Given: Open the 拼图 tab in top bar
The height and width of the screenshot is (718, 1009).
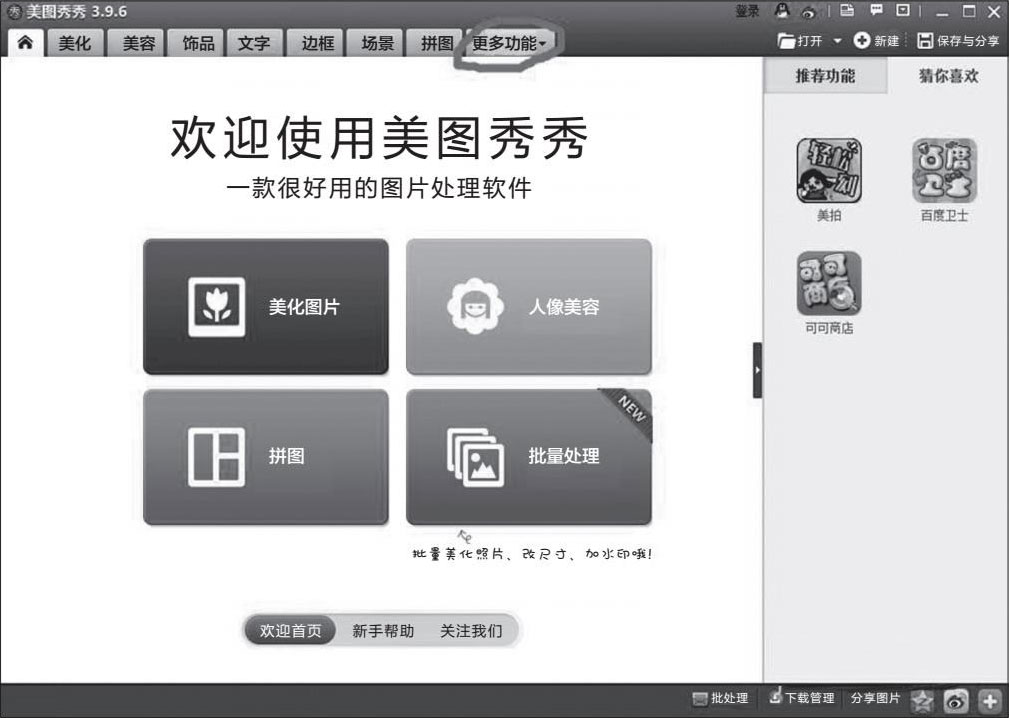Looking at the screenshot, I should 436,43.
